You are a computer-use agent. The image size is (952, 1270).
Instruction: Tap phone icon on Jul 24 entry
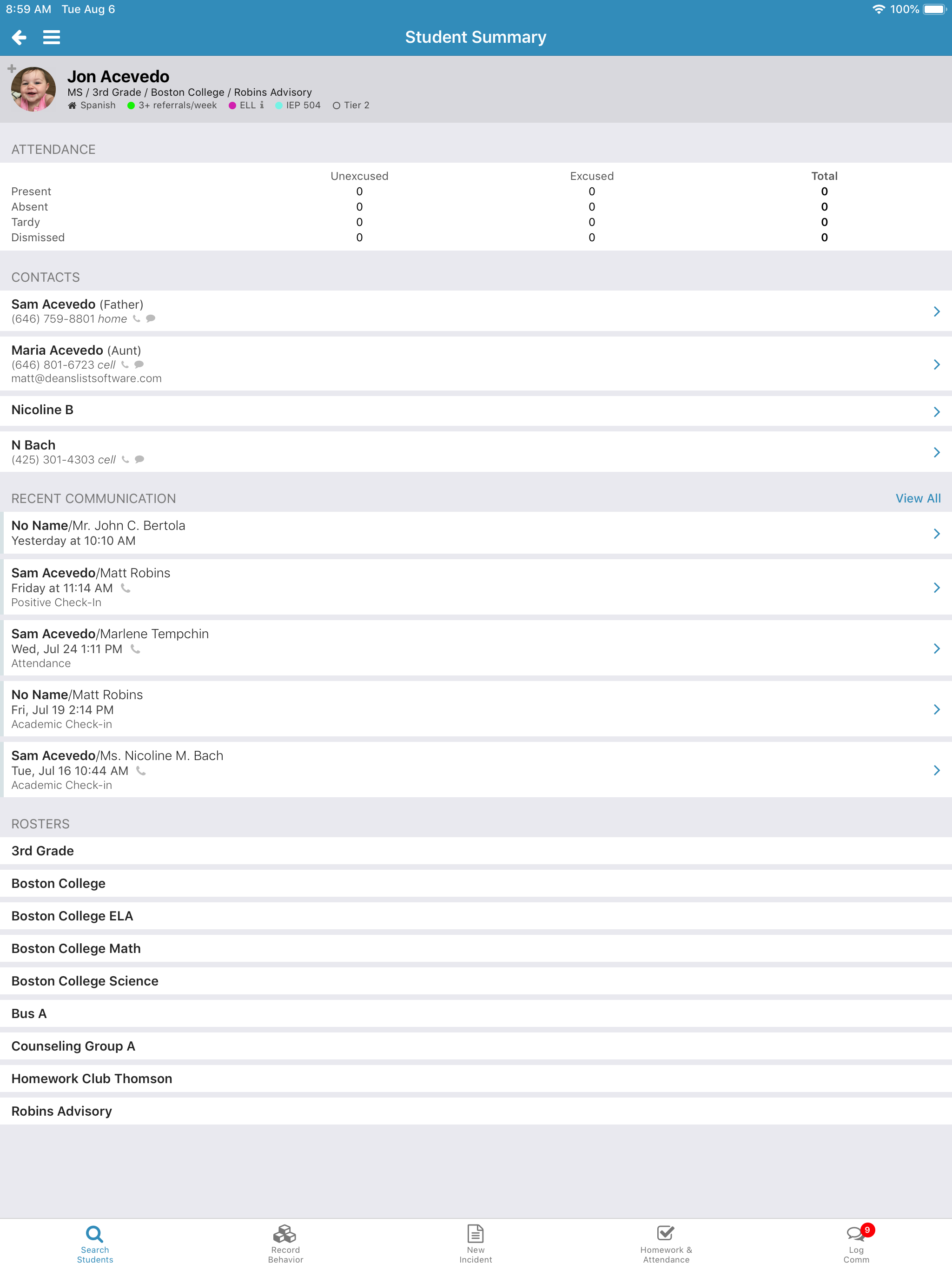136,649
